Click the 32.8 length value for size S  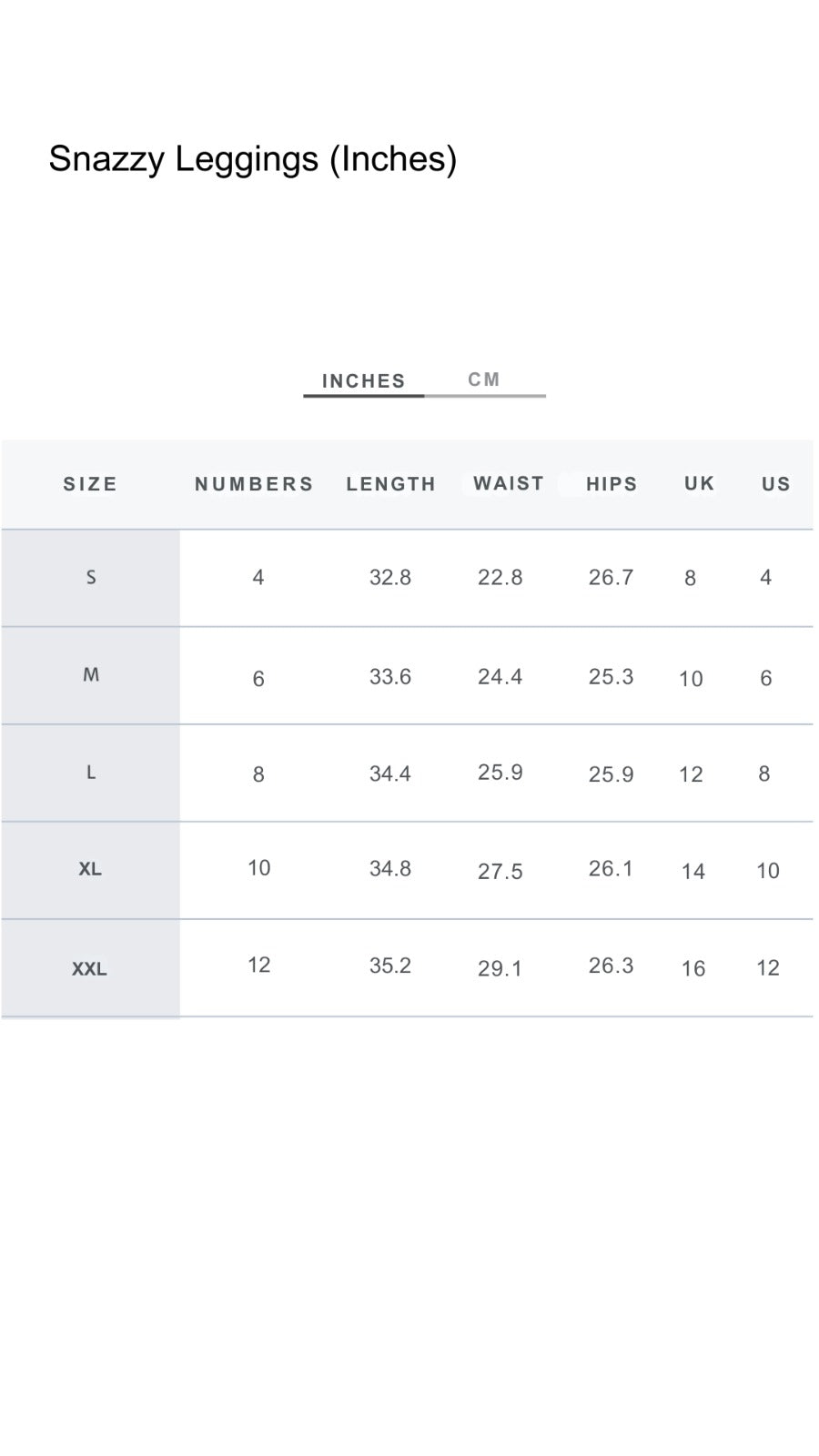click(390, 577)
